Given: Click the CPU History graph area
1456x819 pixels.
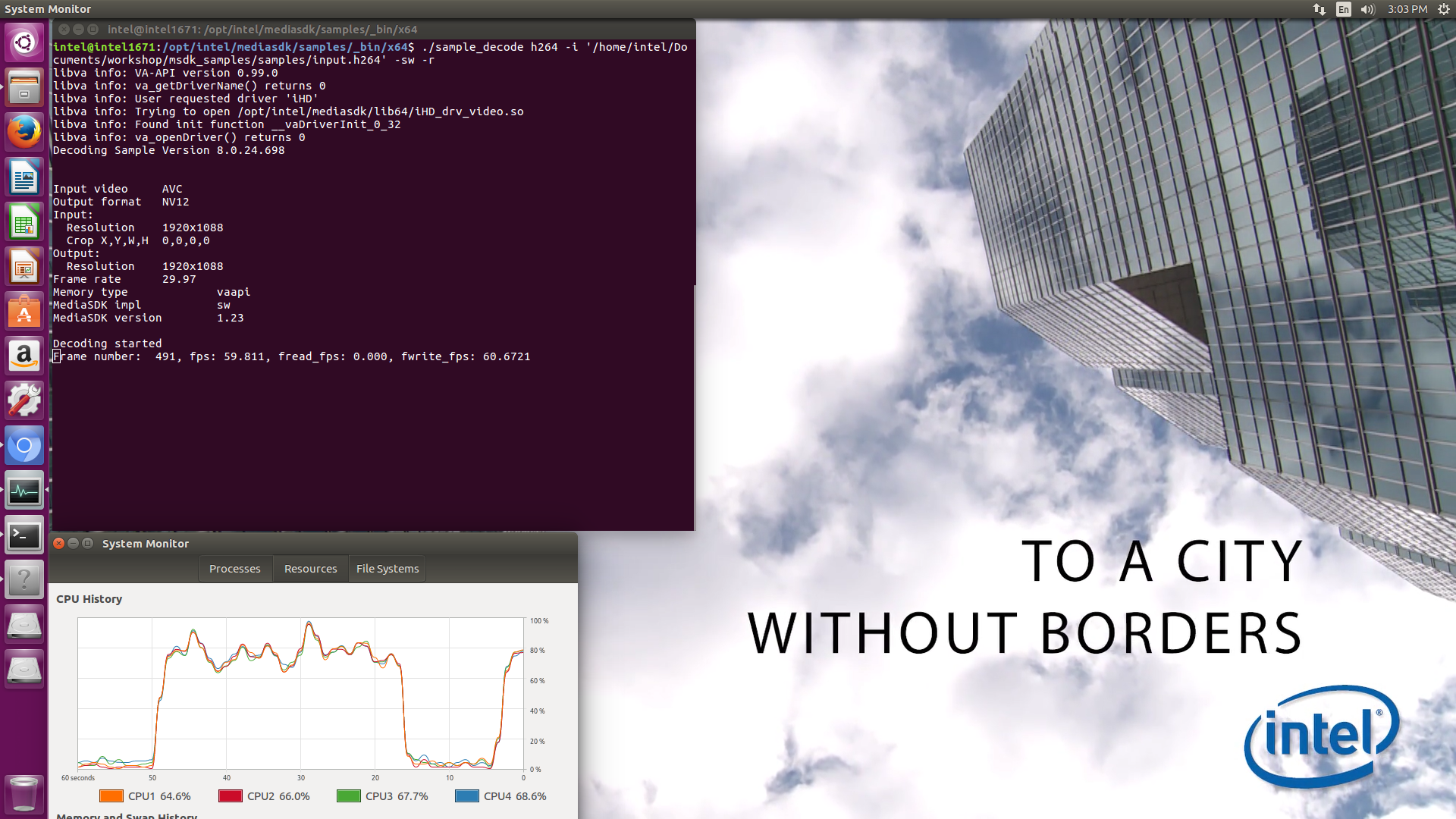Looking at the screenshot, I should point(300,694).
